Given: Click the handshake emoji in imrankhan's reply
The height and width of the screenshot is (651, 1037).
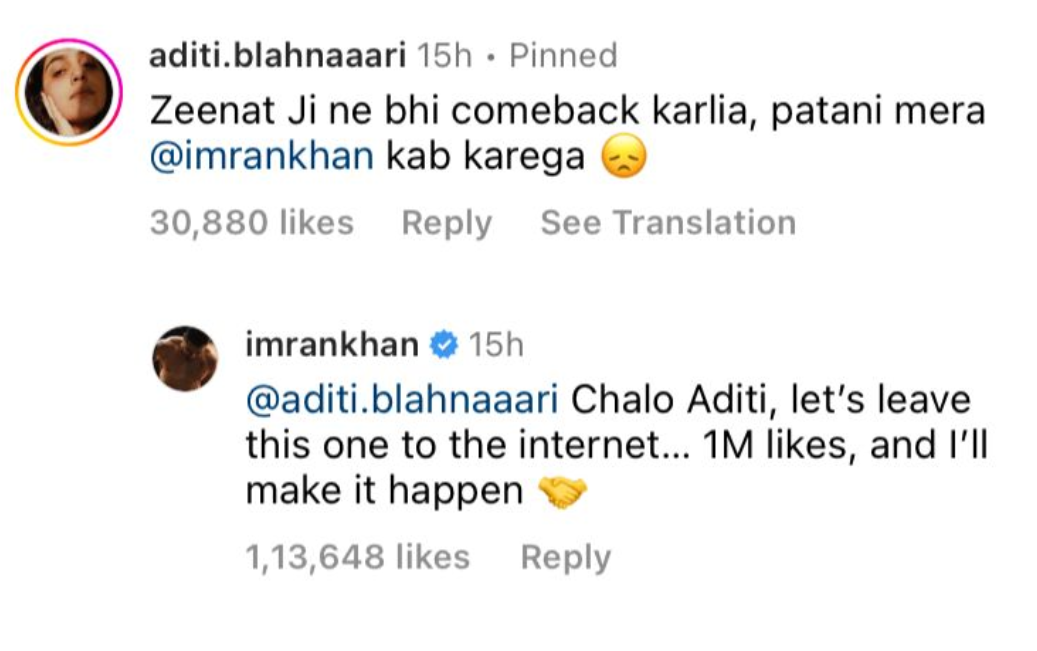Looking at the screenshot, I should coord(561,492).
